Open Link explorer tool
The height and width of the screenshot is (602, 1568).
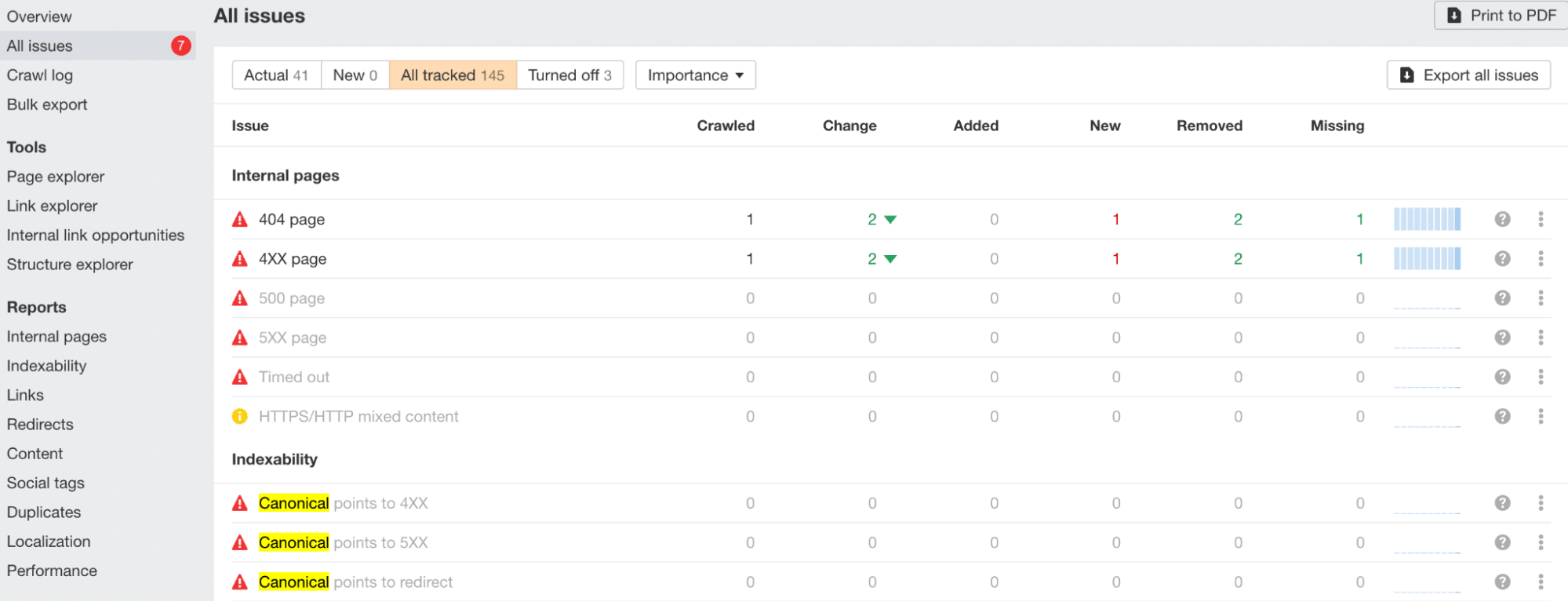(x=53, y=206)
